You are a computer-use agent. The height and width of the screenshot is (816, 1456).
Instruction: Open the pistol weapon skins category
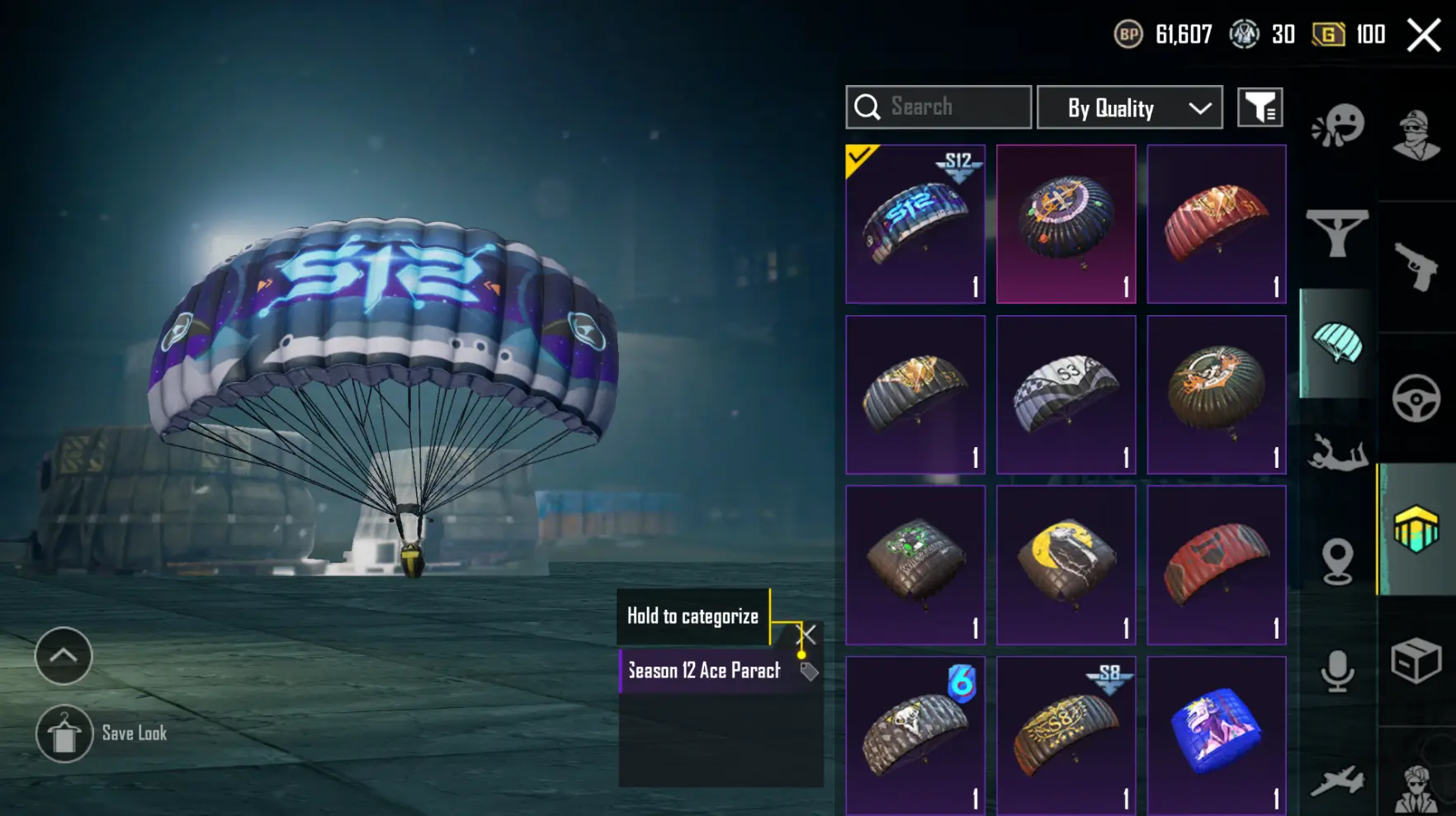[1416, 266]
